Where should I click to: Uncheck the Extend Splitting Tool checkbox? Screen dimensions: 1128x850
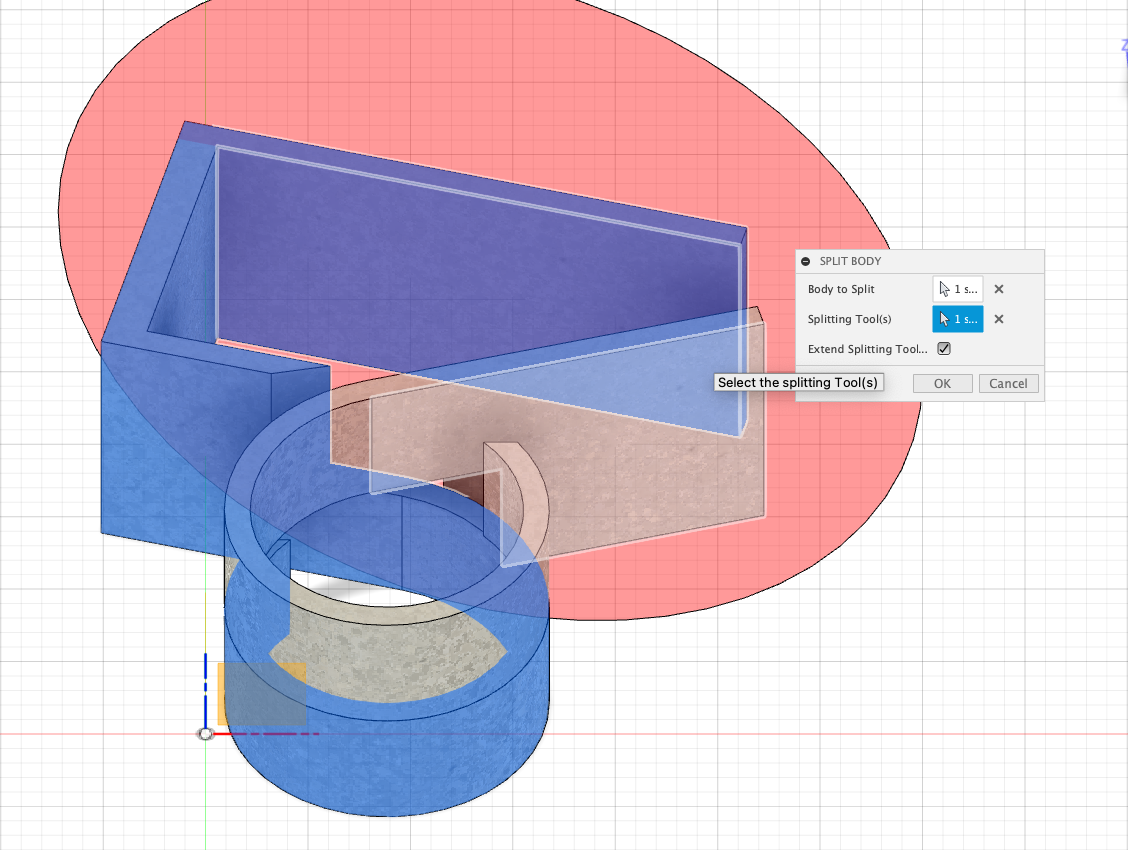(x=943, y=348)
